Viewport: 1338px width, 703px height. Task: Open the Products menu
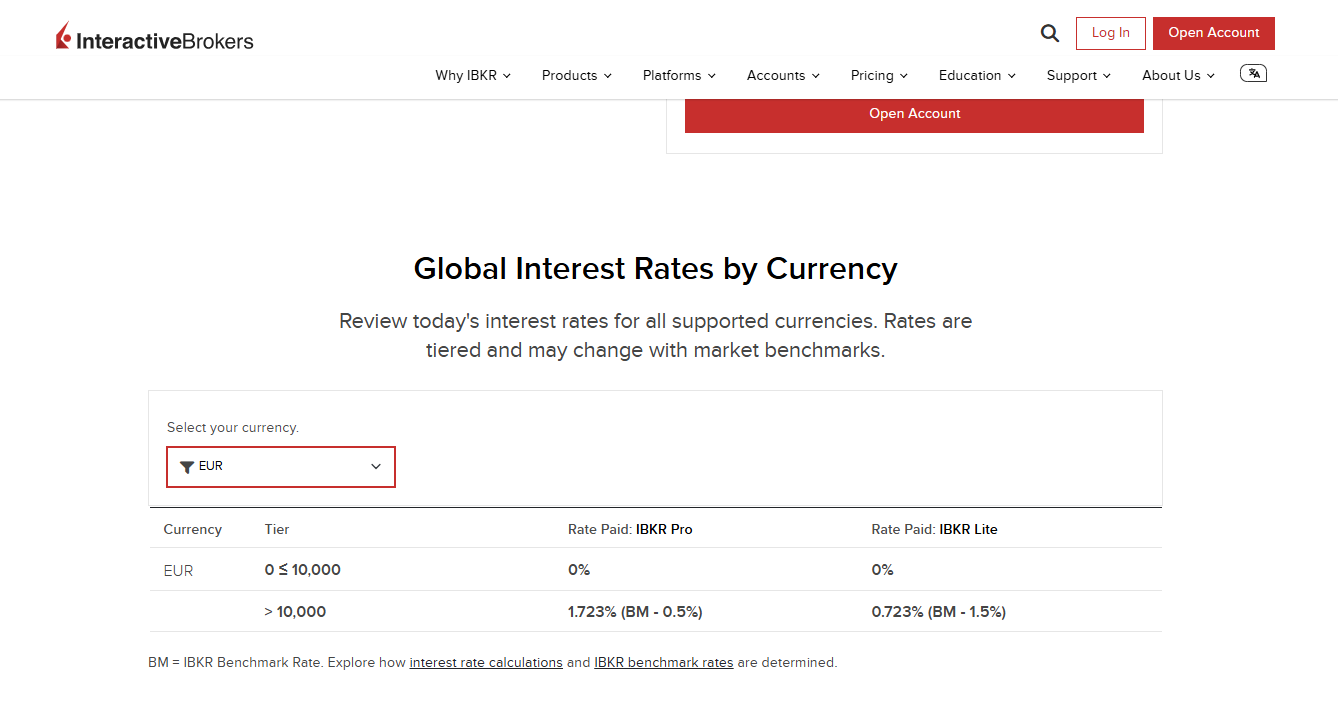tap(577, 75)
